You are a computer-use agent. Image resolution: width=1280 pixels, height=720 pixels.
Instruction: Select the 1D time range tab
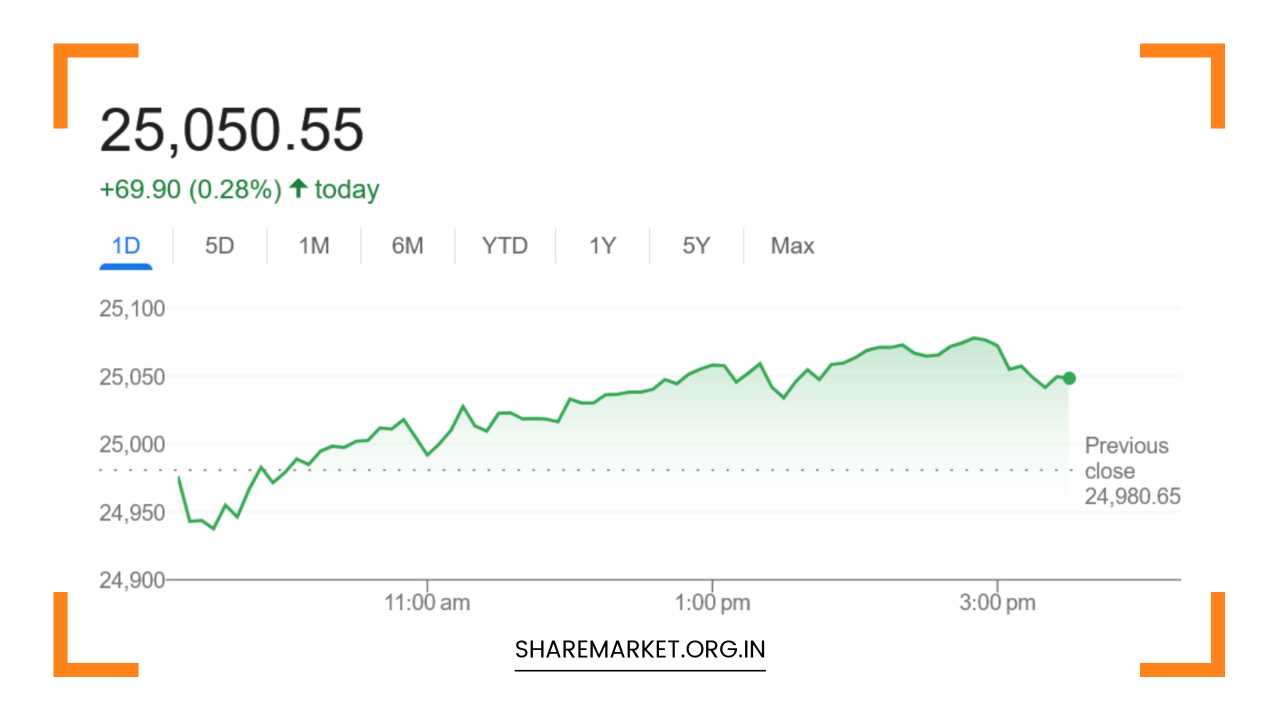coord(126,246)
